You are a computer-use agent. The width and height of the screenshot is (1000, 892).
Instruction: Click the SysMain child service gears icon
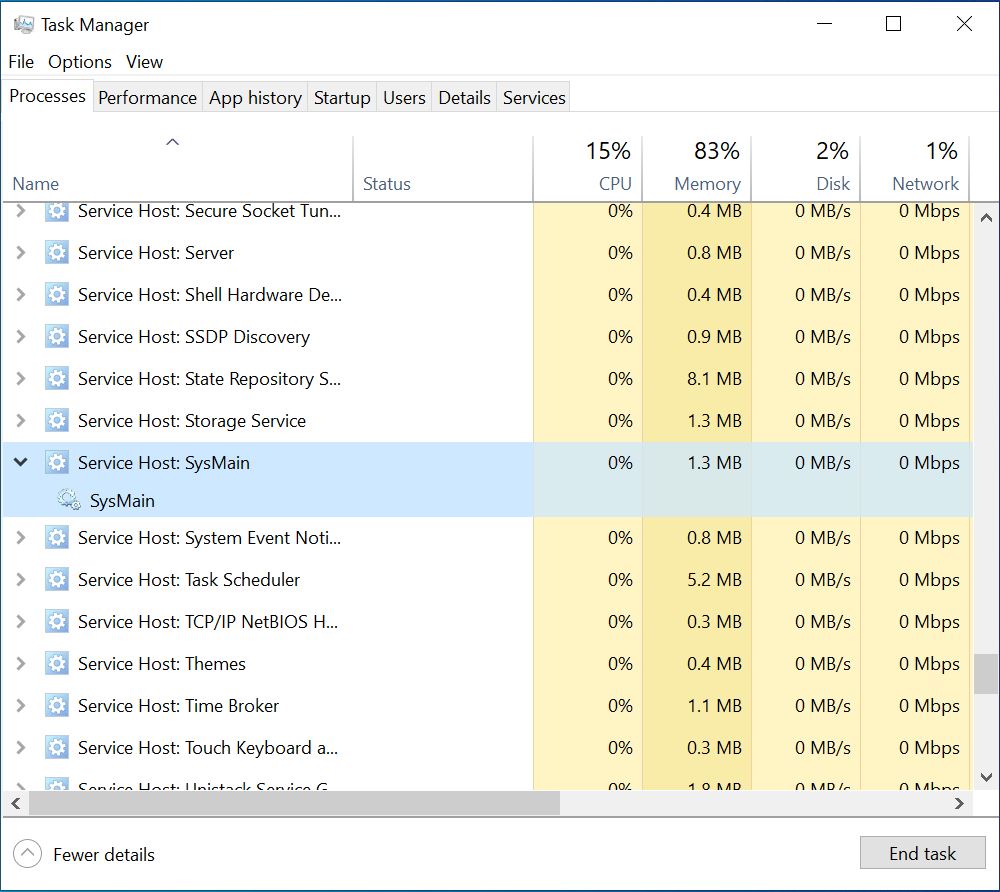[x=69, y=500]
